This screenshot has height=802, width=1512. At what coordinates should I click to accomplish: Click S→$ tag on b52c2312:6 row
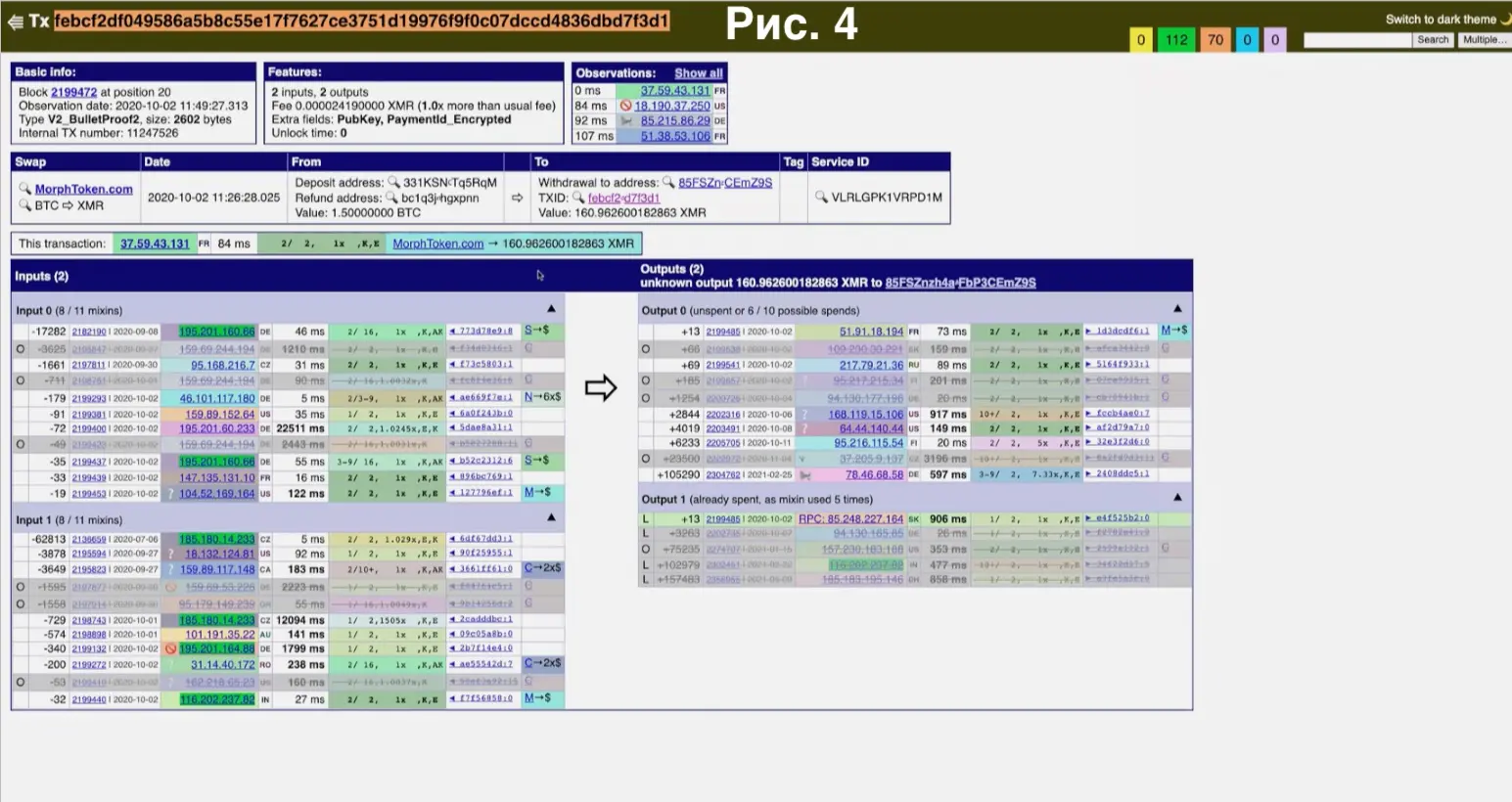point(536,460)
